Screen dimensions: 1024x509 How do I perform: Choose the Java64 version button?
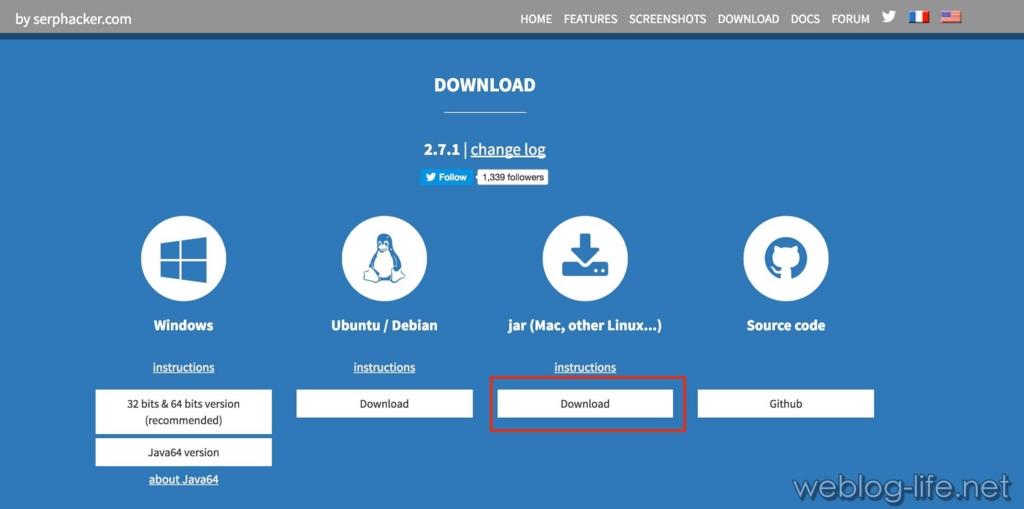pyautogui.click(x=183, y=452)
